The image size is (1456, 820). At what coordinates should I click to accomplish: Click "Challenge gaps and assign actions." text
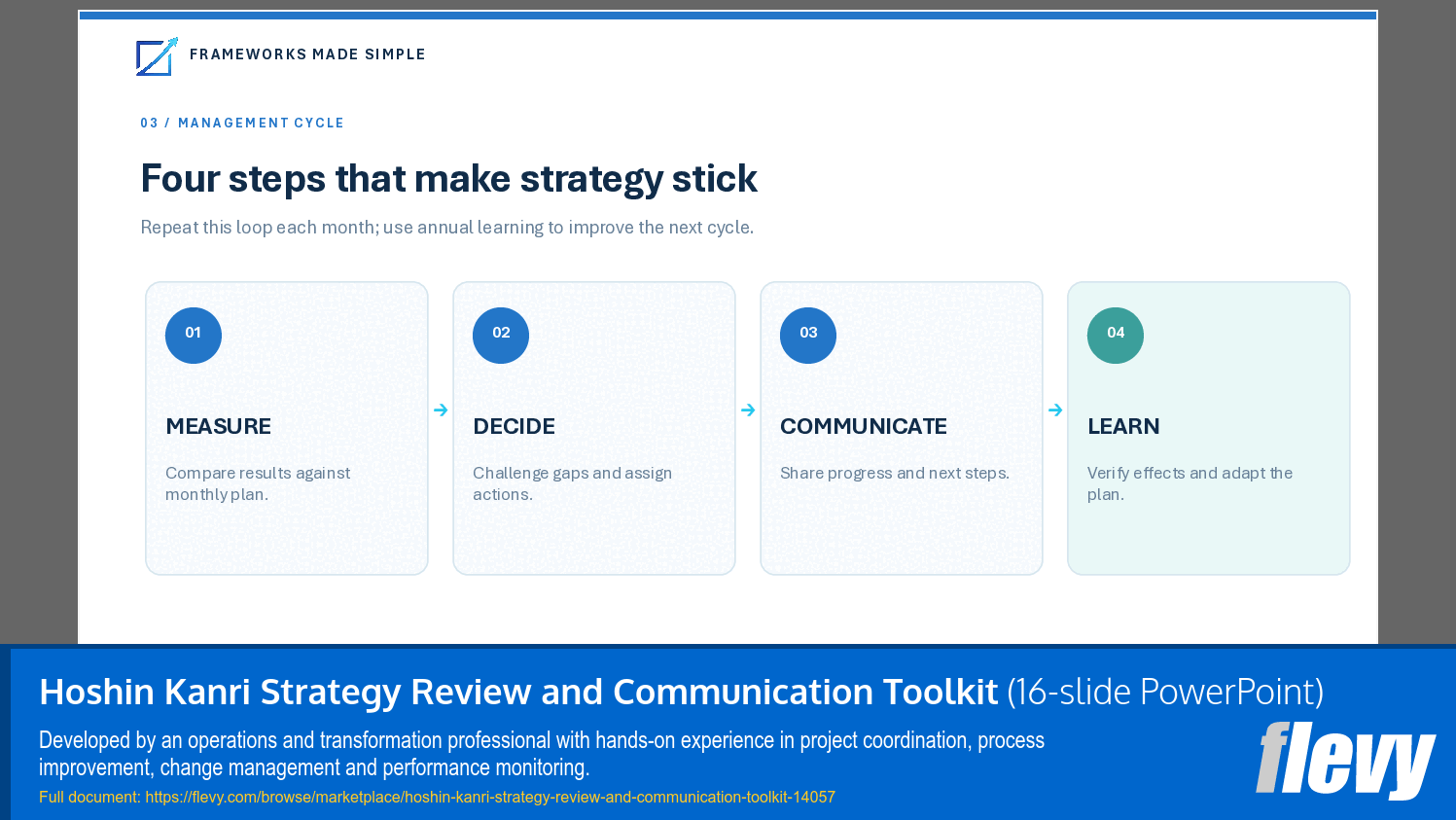pyautogui.click(x=572, y=483)
